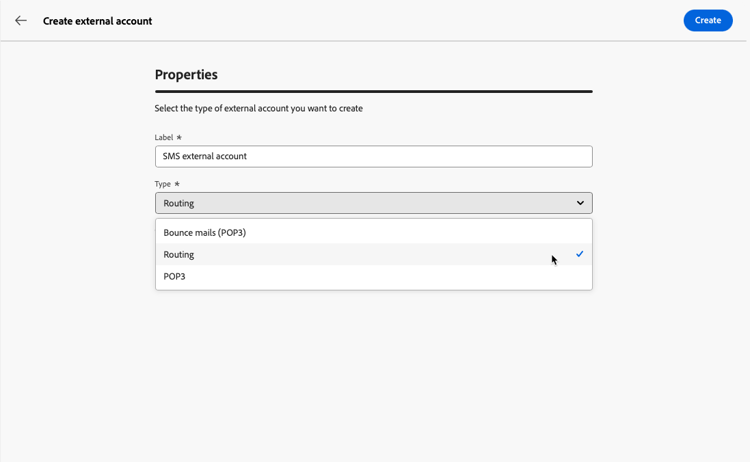Pick the POP3 option in list
The width and height of the screenshot is (750, 462).
(175, 276)
